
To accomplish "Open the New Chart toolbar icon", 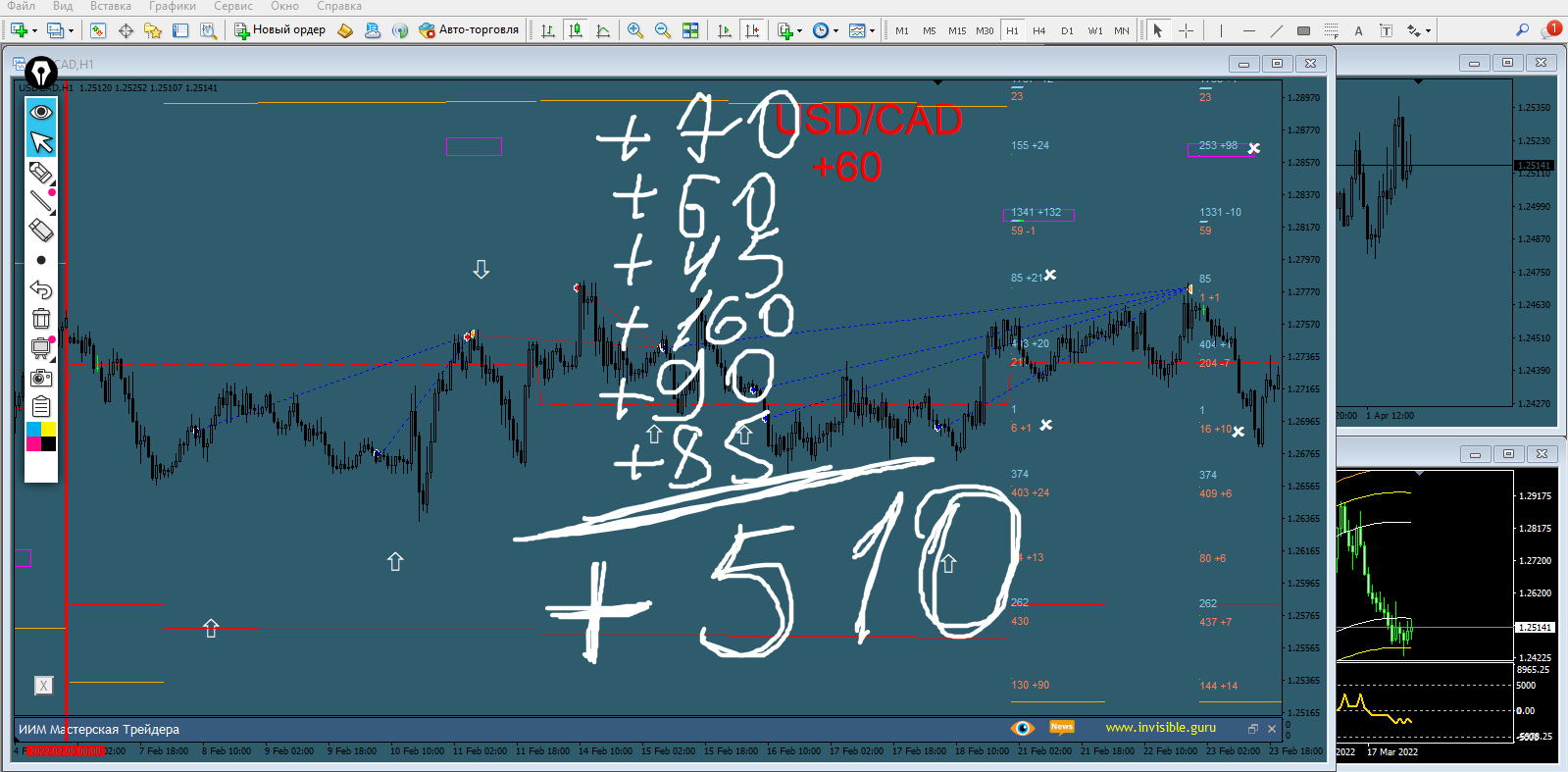I will point(19,30).
